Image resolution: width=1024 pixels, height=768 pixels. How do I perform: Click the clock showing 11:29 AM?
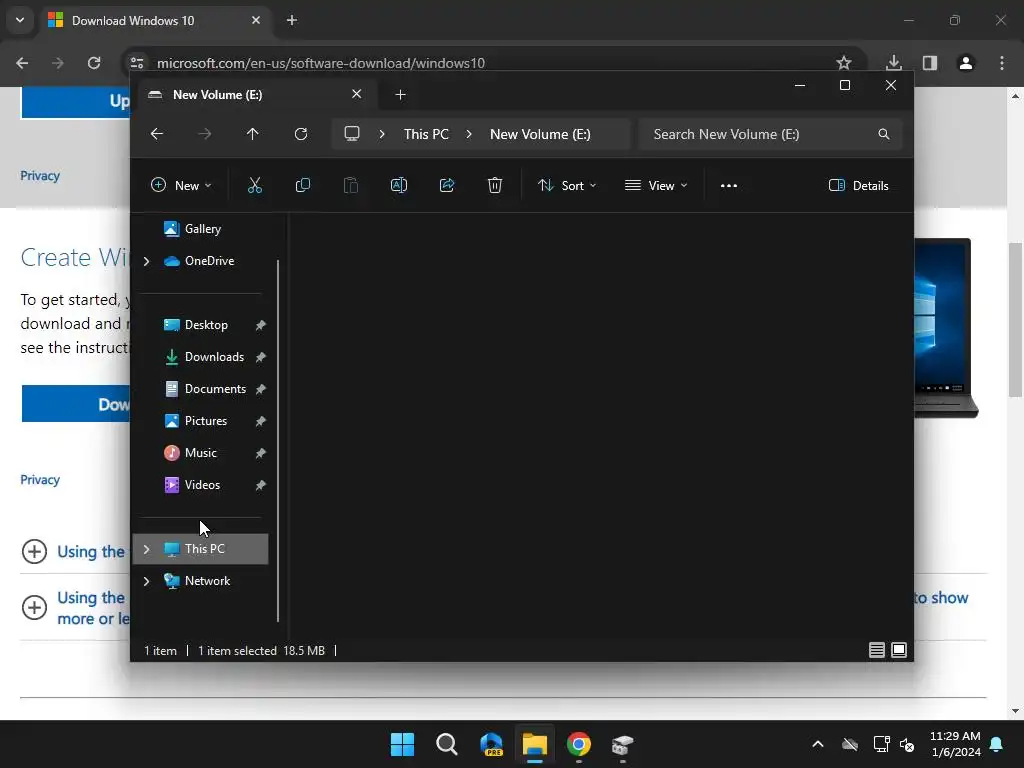[x=955, y=736]
